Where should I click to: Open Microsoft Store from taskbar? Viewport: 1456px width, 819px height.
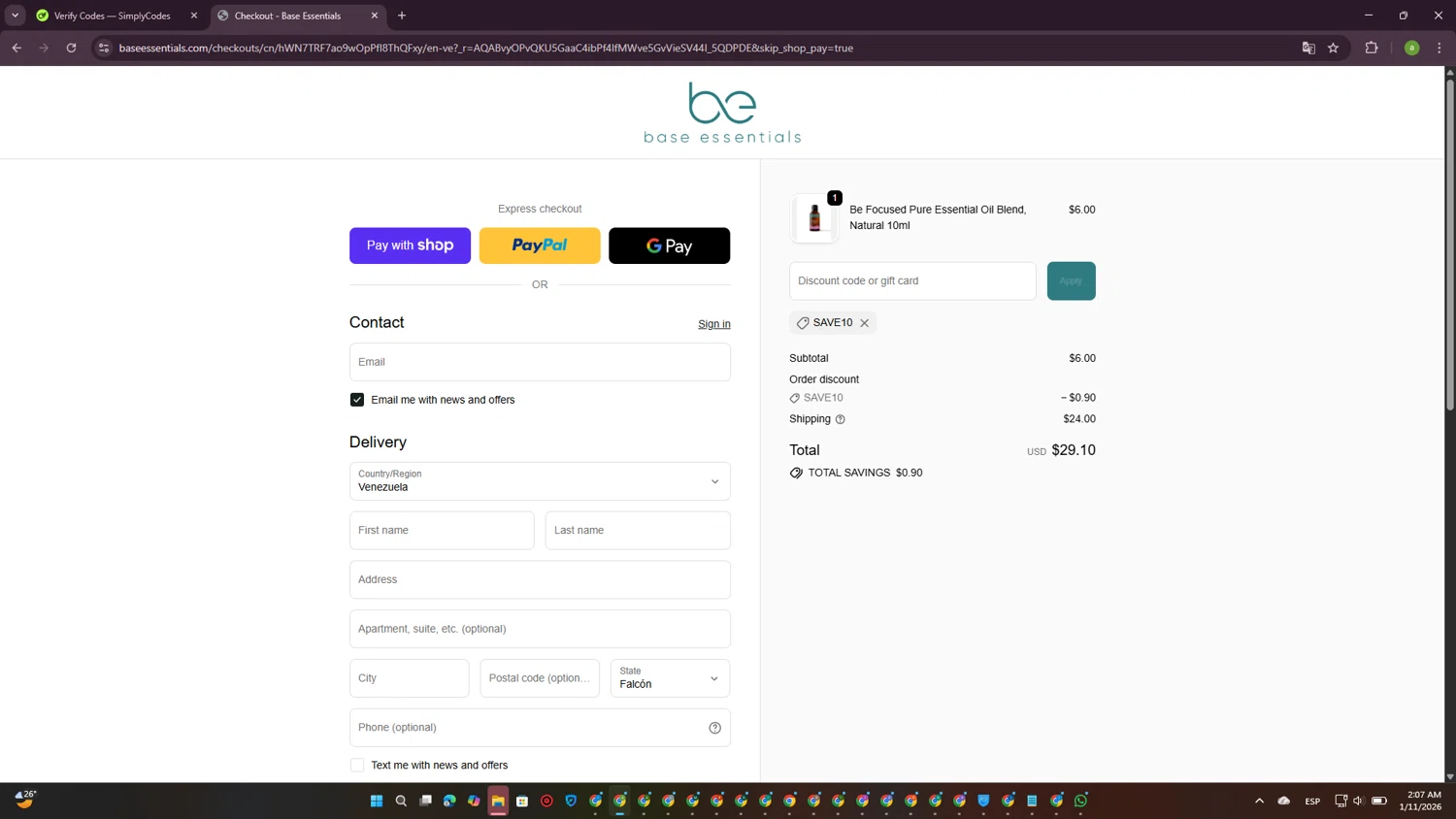(x=522, y=801)
